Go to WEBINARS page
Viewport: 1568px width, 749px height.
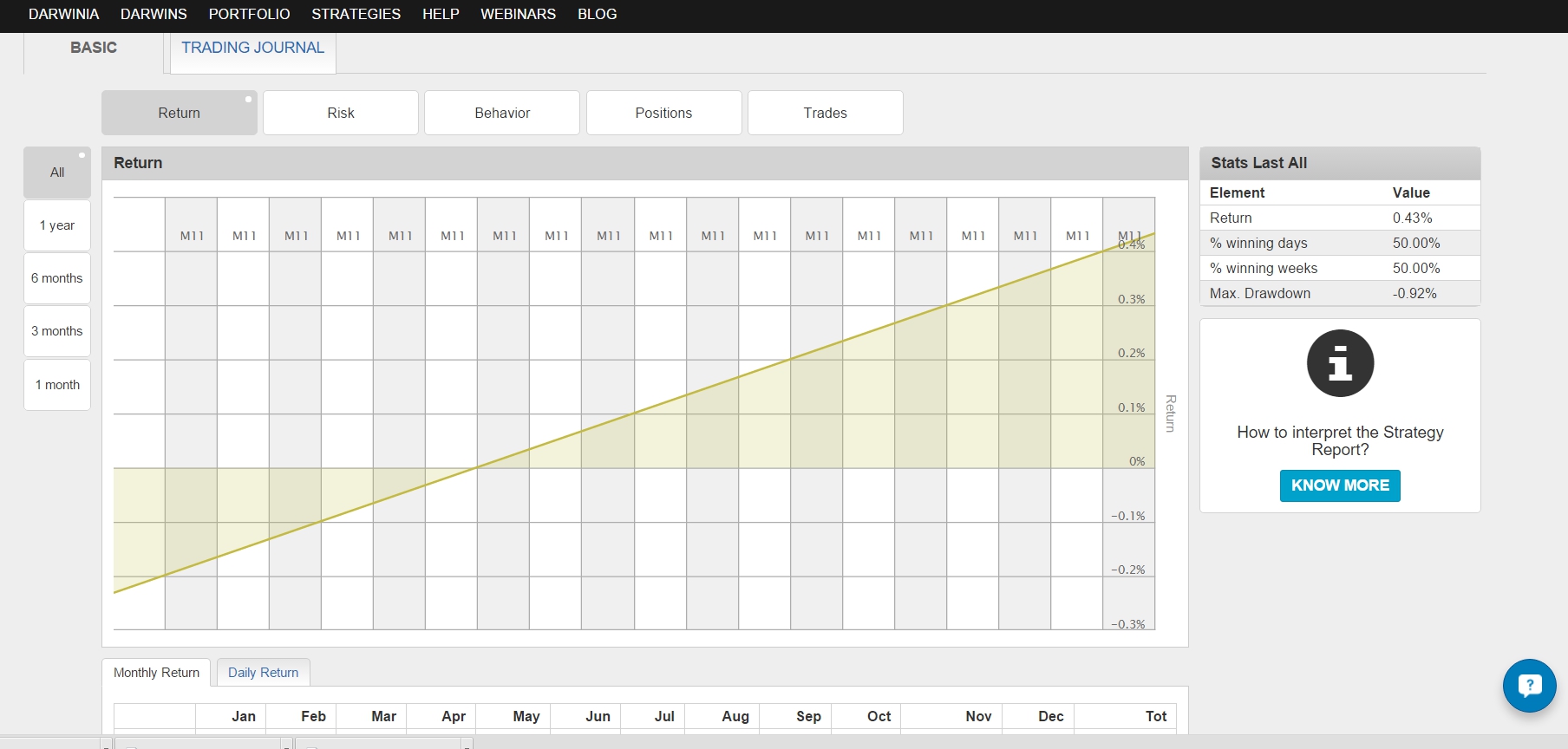(519, 14)
